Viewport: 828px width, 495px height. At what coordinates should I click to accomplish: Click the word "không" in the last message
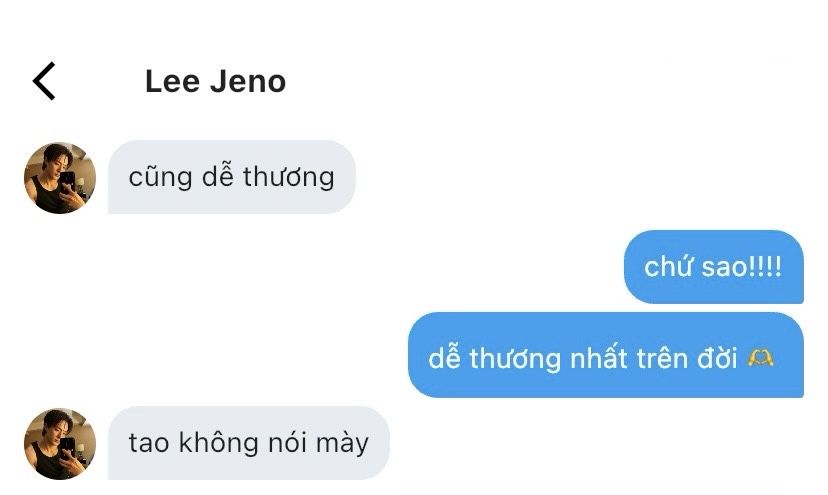(218, 442)
